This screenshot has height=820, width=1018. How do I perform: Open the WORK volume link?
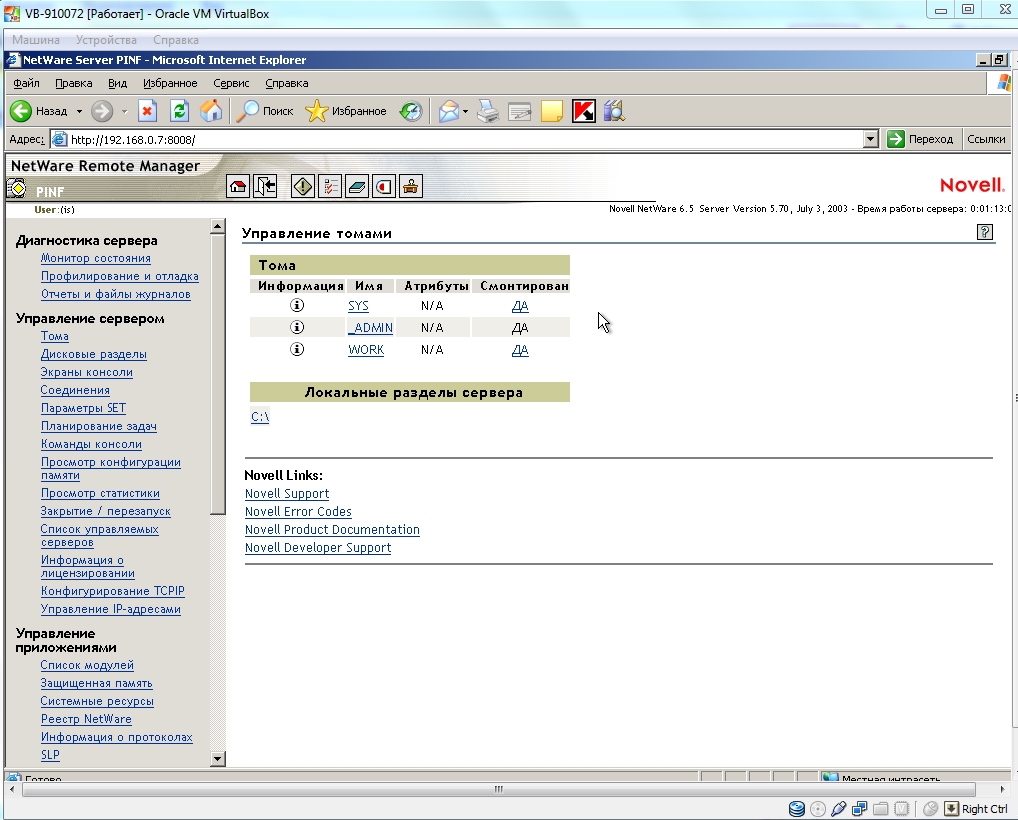click(366, 350)
